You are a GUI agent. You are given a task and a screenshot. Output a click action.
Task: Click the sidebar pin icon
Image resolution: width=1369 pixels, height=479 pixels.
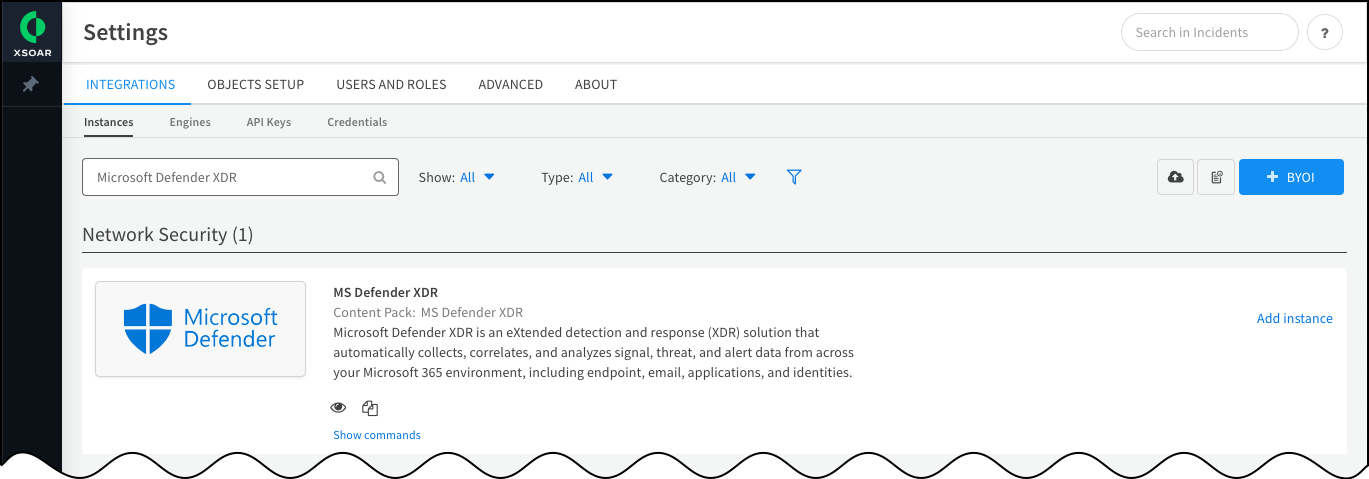pos(30,85)
